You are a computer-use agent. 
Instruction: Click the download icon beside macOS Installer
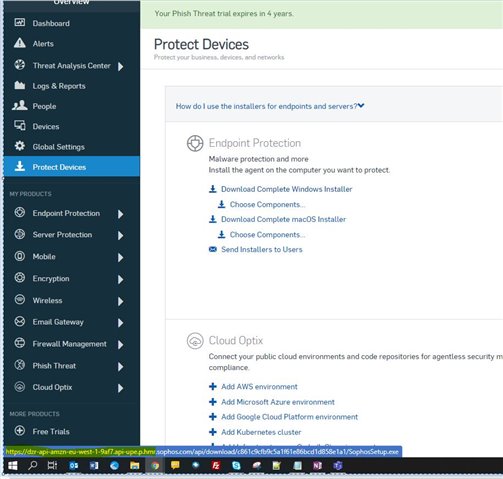click(213, 219)
